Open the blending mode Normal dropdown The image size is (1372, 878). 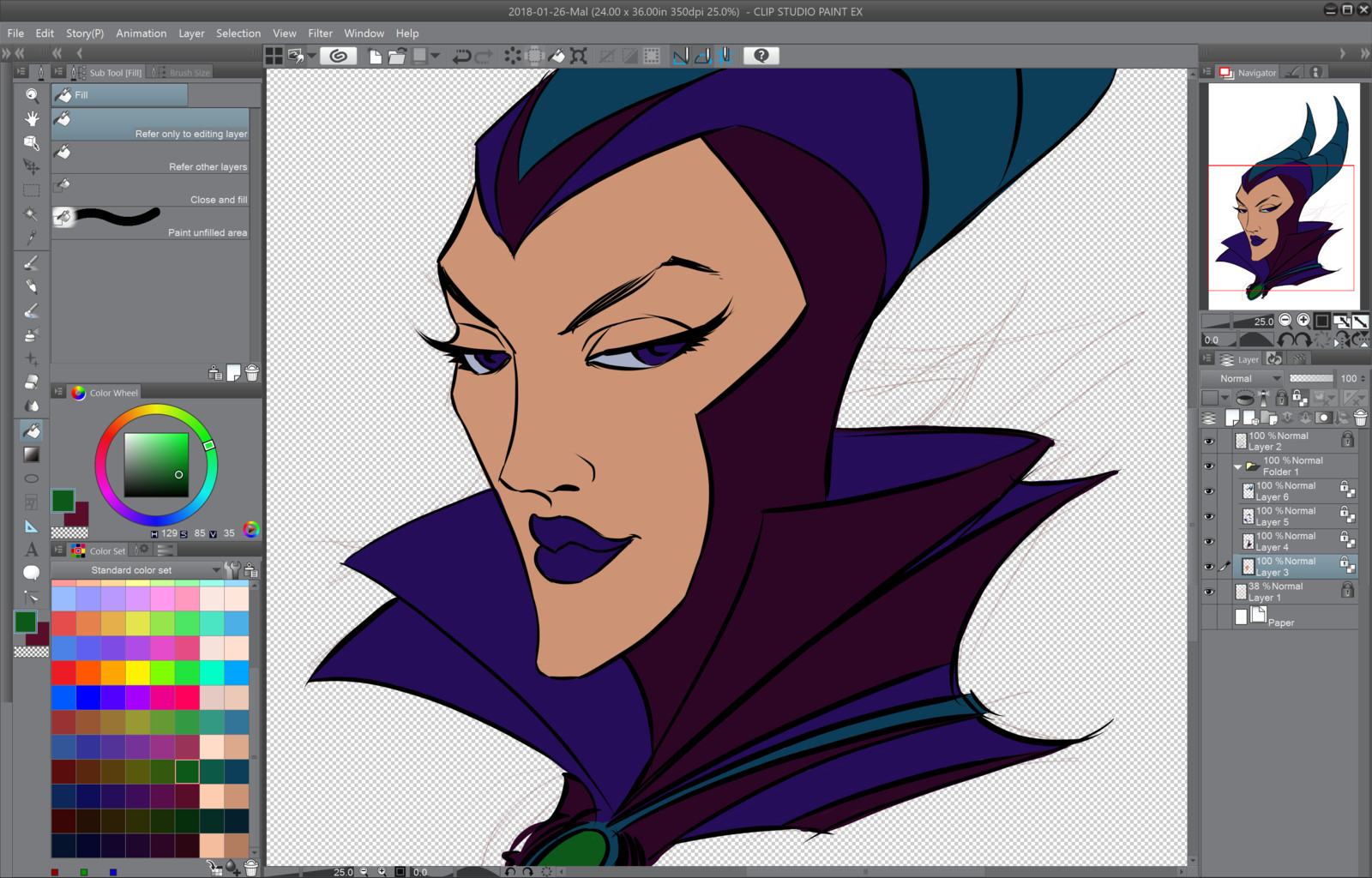tap(1241, 378)
